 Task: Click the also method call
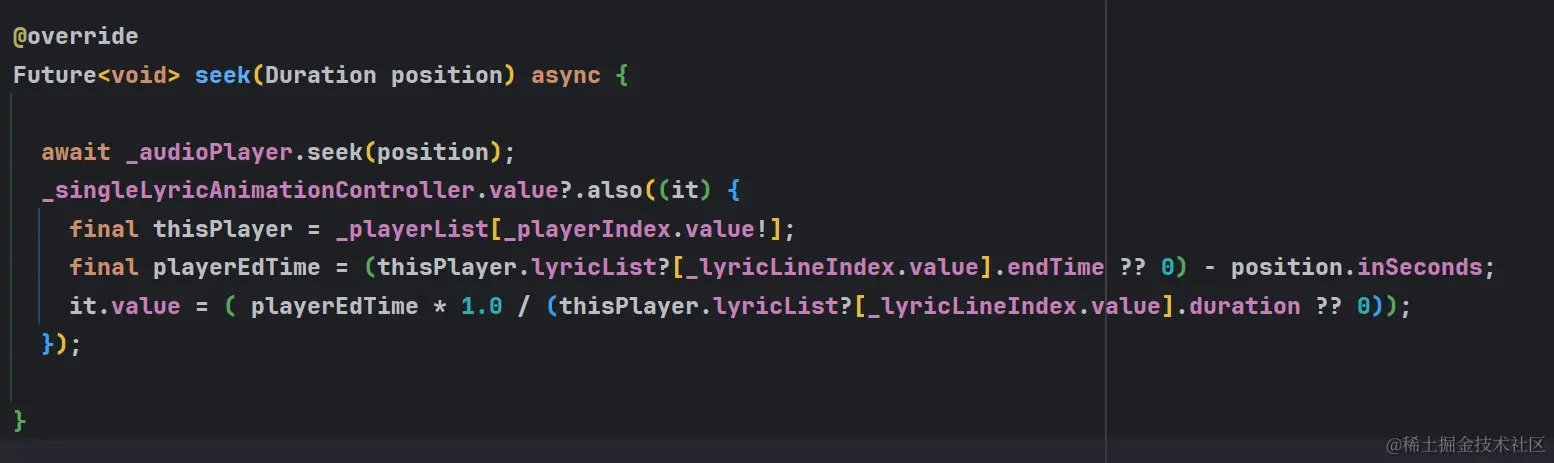[x=614, y=190]
